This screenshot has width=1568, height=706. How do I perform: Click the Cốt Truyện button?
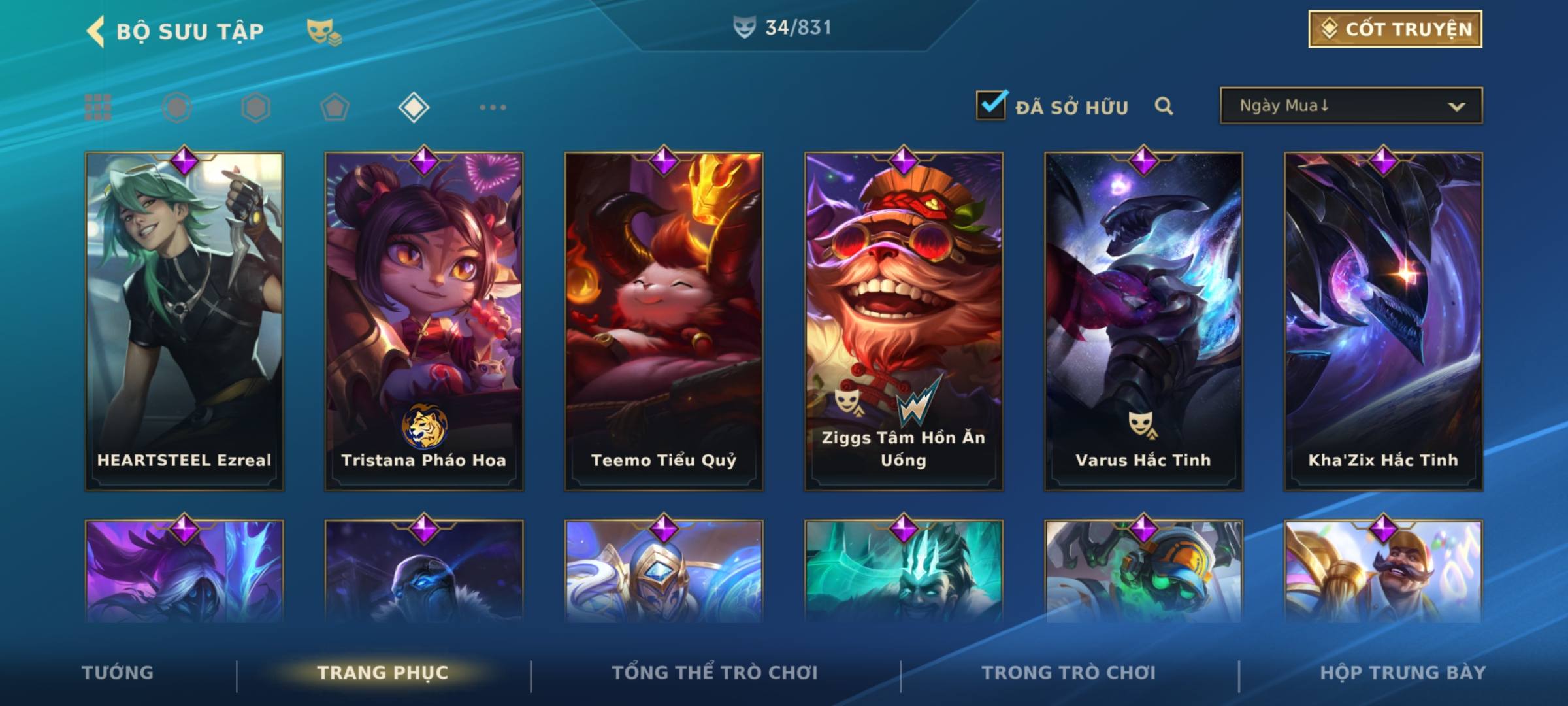[1395, 29]
